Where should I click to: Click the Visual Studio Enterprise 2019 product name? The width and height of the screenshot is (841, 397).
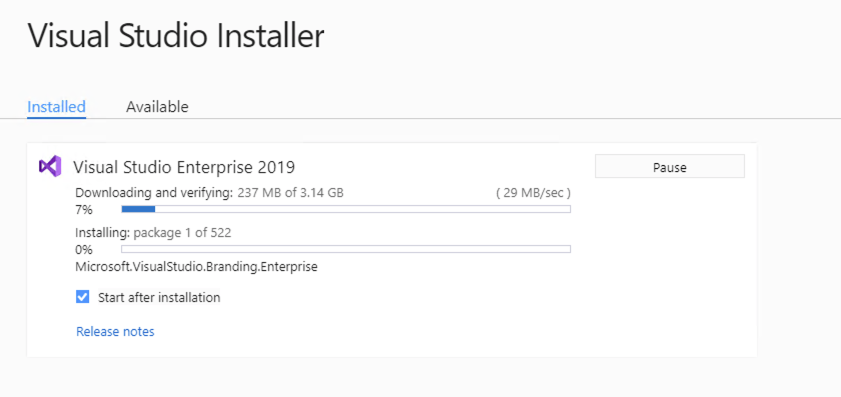tap(184, 167)
